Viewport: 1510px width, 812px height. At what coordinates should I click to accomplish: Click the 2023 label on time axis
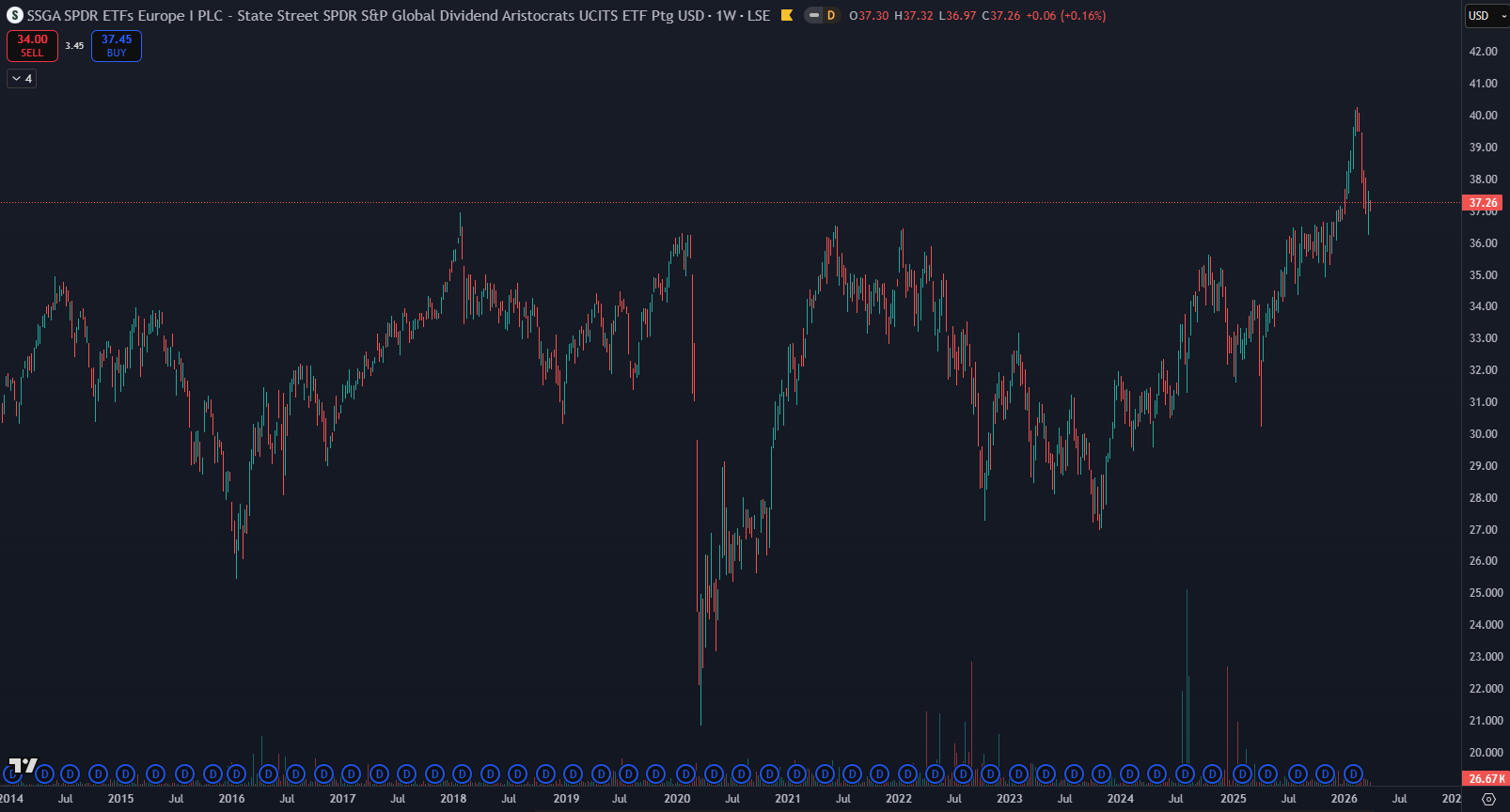1009,799
